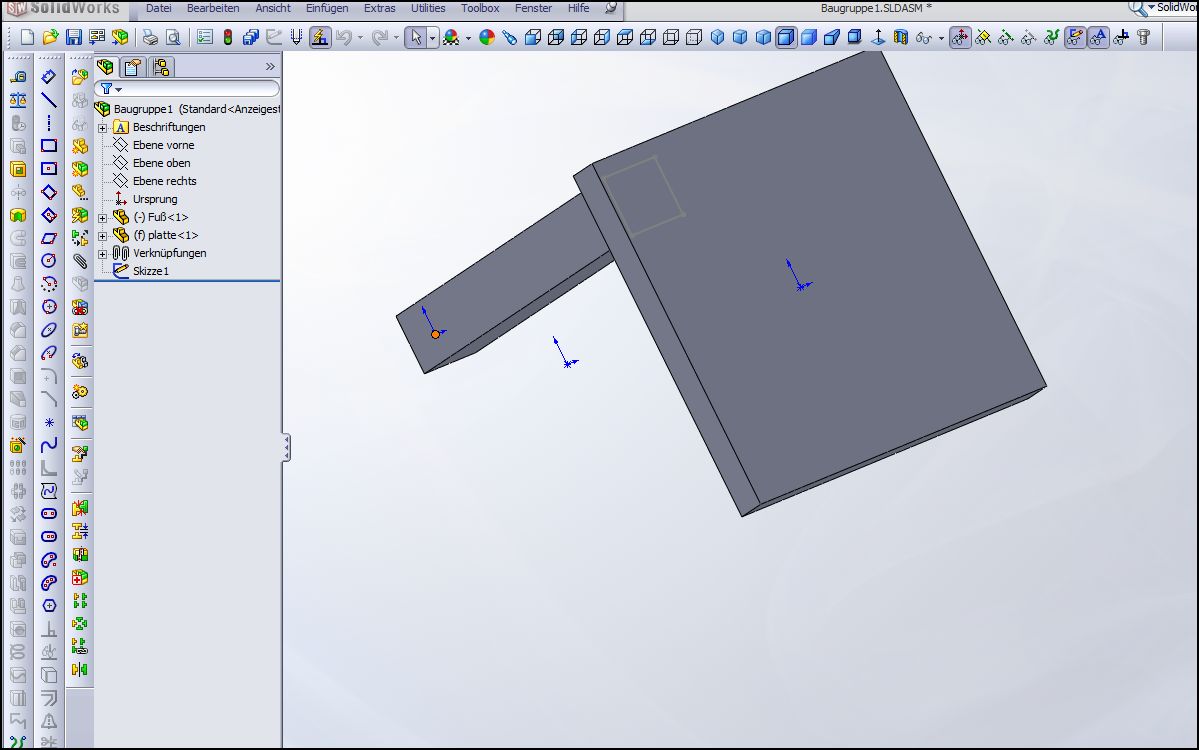This screenshot has width=1199, height=750.
Task: Select the Spline sketch tool
Action: tap(49, 444)
